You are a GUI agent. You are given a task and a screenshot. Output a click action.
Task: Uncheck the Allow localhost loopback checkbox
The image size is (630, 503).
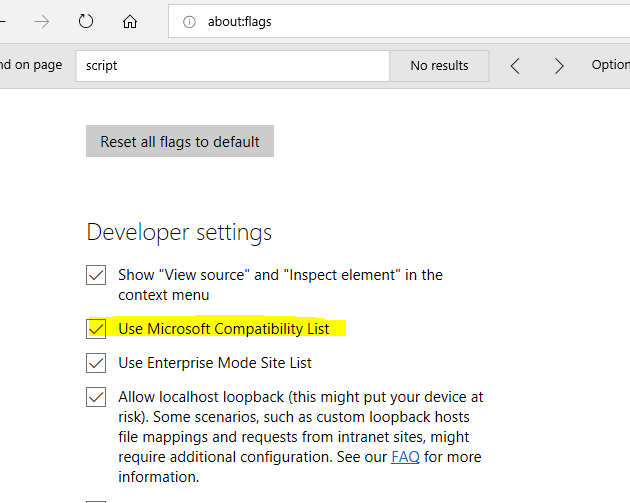[96, 397]
